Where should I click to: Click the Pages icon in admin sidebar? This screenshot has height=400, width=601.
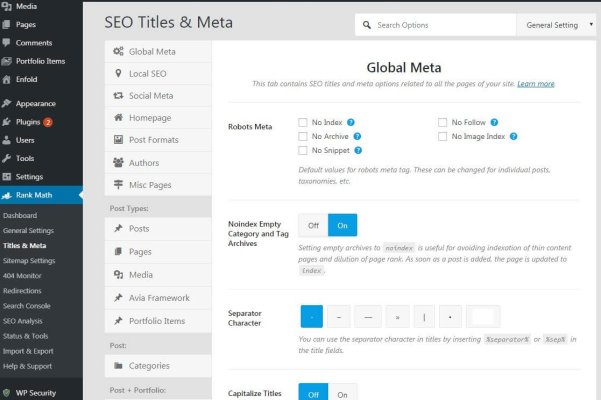pyautogui.click(x=6, y=25)
